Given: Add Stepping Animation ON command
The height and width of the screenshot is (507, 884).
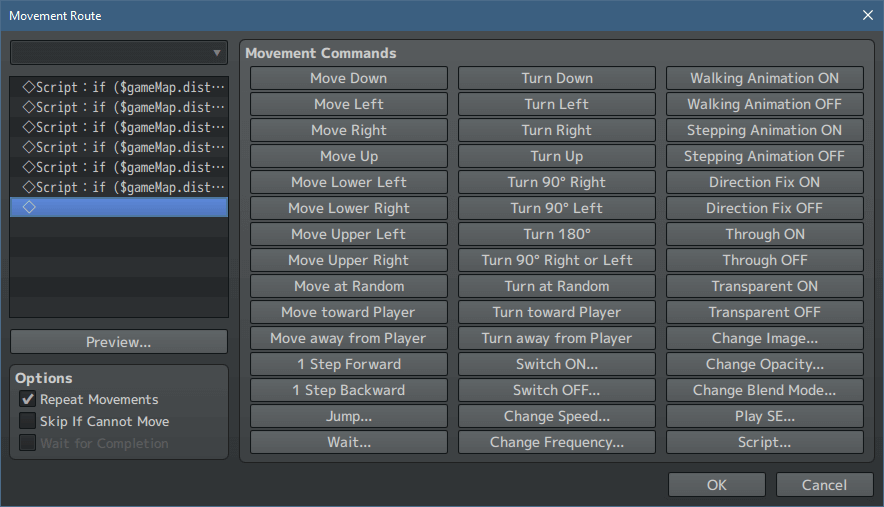Looking at the screenshot, I should coord(765,130).
